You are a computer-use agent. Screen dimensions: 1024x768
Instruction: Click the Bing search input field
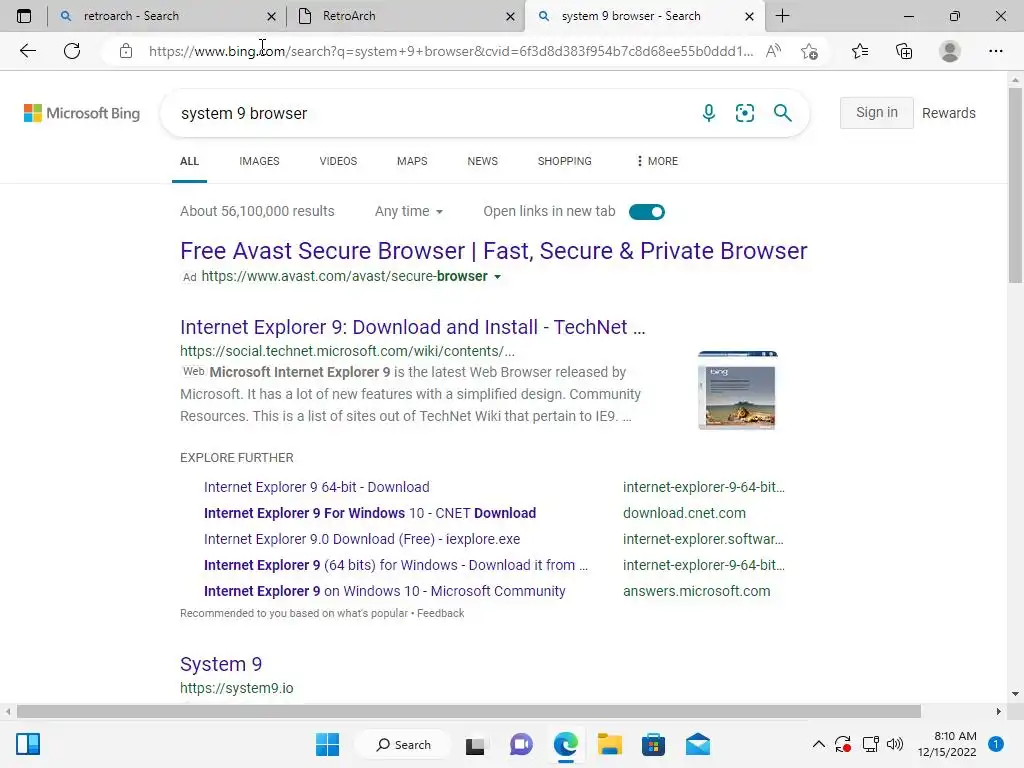point(431,113)
